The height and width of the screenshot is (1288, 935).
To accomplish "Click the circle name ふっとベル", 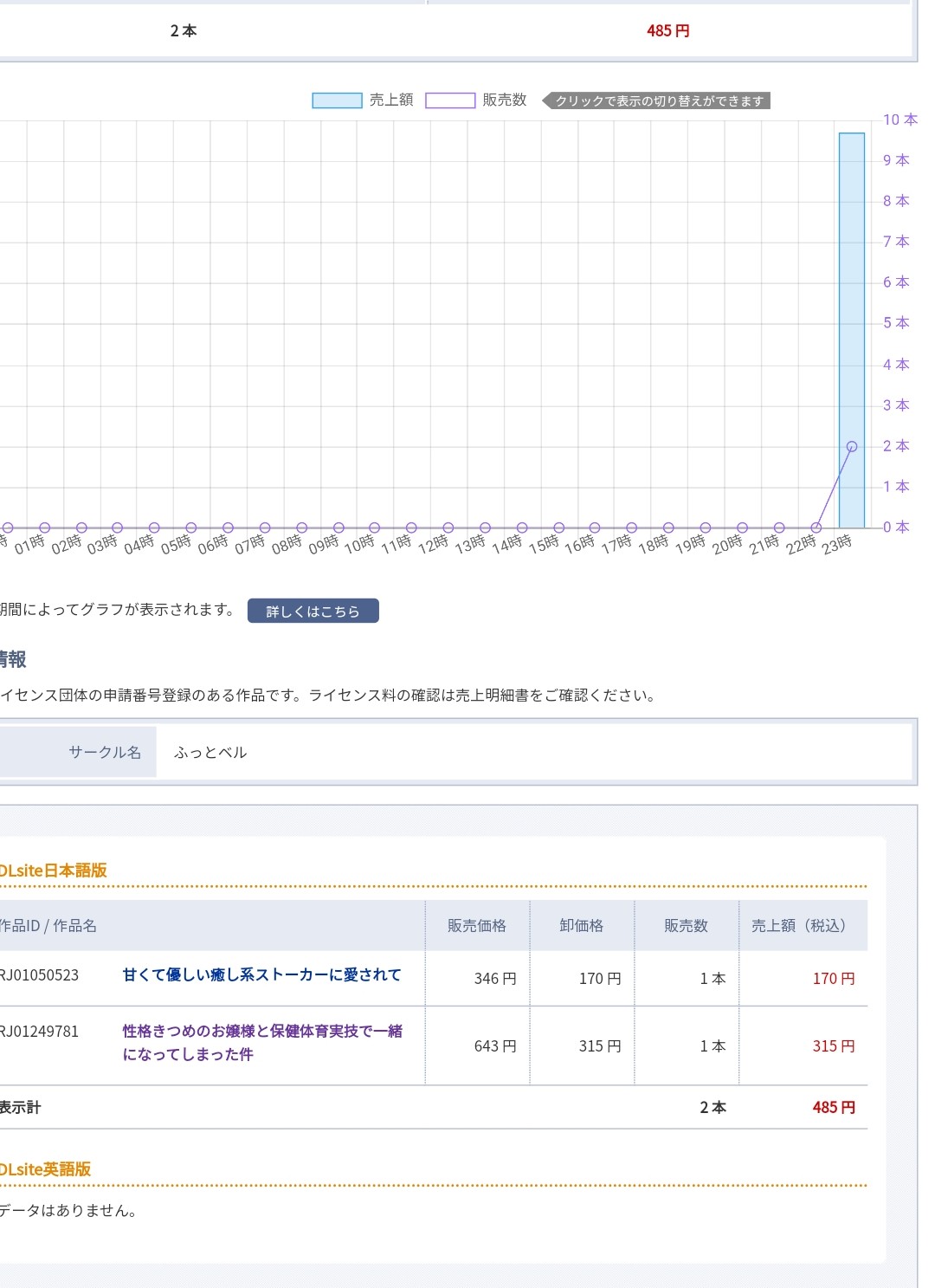I will coord(210,752).
